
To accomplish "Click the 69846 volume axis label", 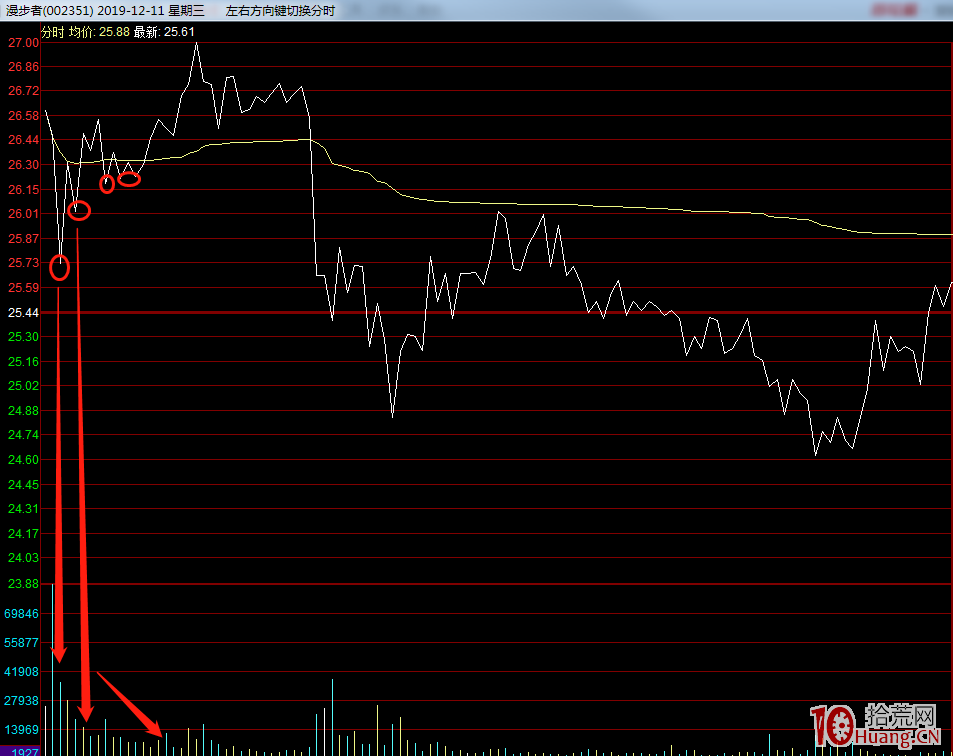I will [21, 614].
